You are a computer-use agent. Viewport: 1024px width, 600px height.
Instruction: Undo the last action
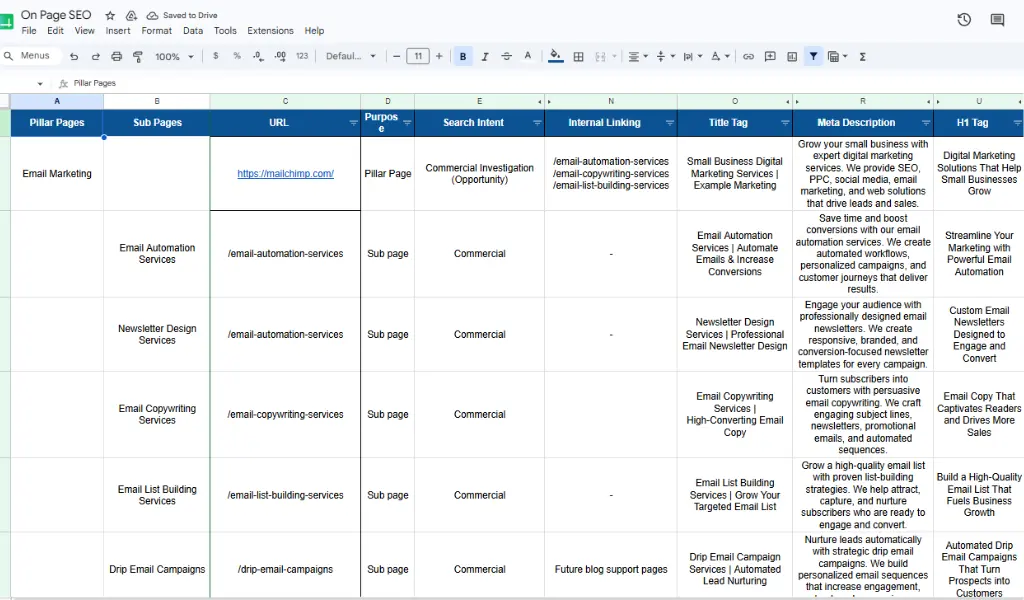pos(74,57)
